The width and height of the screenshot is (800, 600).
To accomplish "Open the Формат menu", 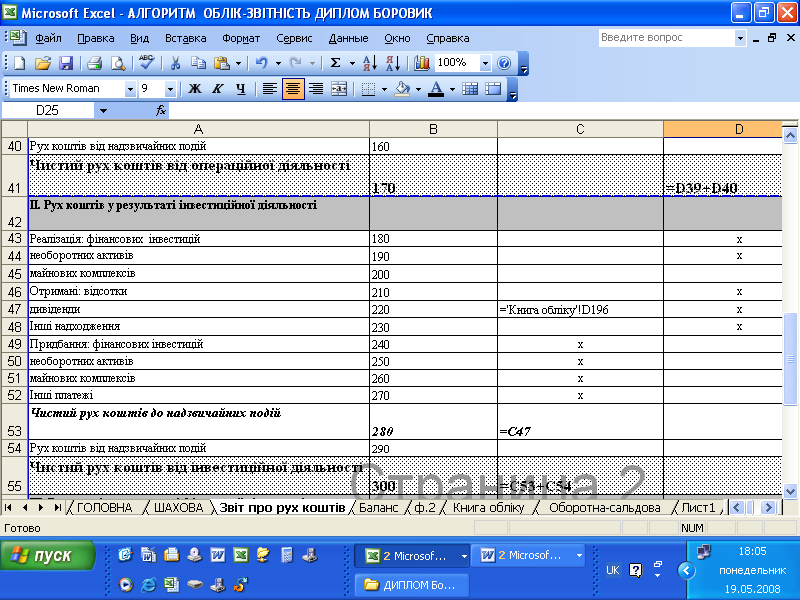I will click(241, 38).
